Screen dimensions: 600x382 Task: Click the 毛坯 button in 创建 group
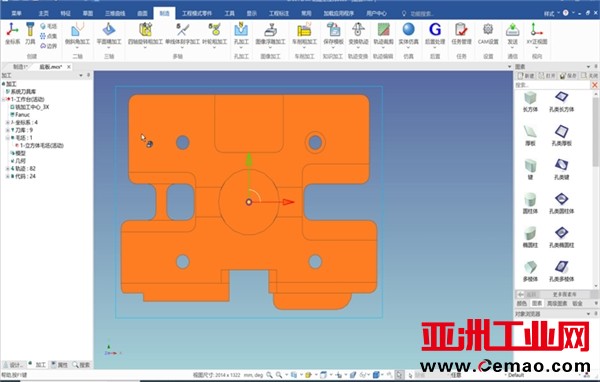pyautogui.click(x=49, y=26)
